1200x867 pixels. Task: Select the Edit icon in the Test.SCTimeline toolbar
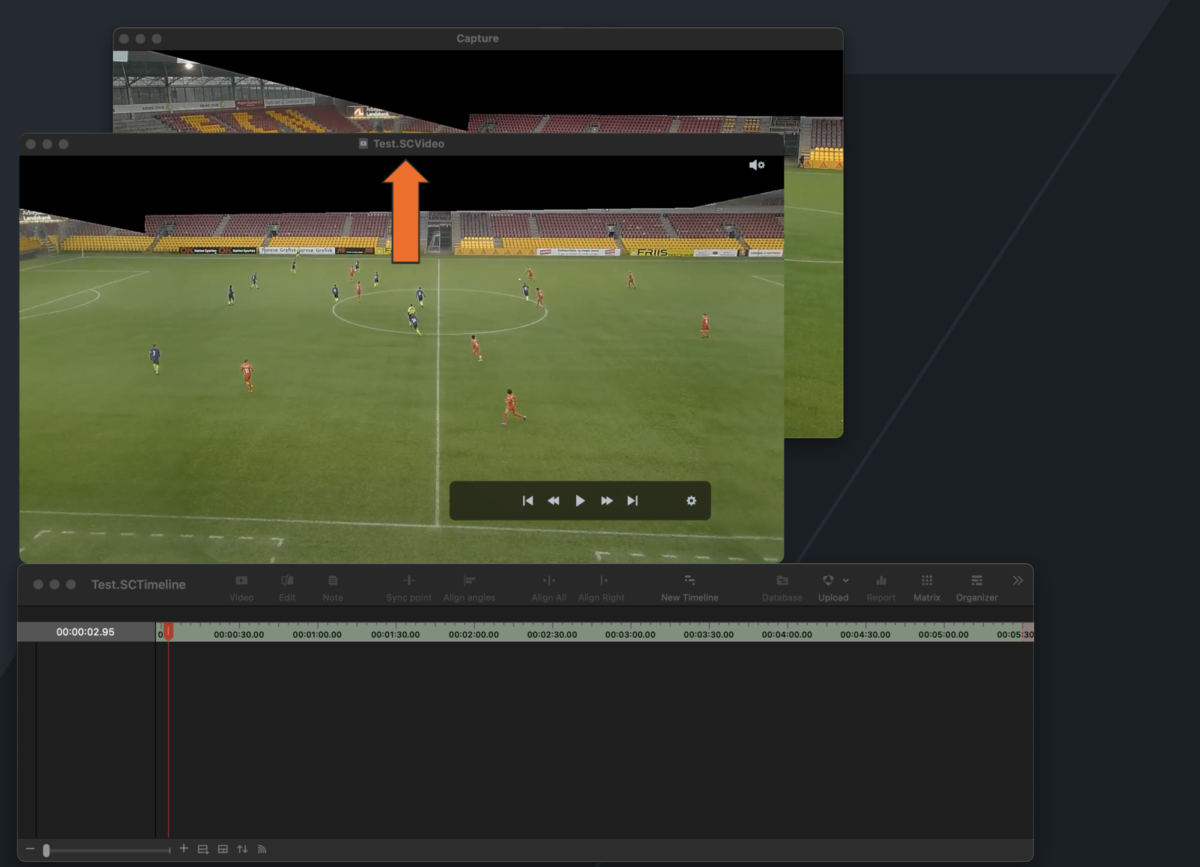click(x=287, y=588)
